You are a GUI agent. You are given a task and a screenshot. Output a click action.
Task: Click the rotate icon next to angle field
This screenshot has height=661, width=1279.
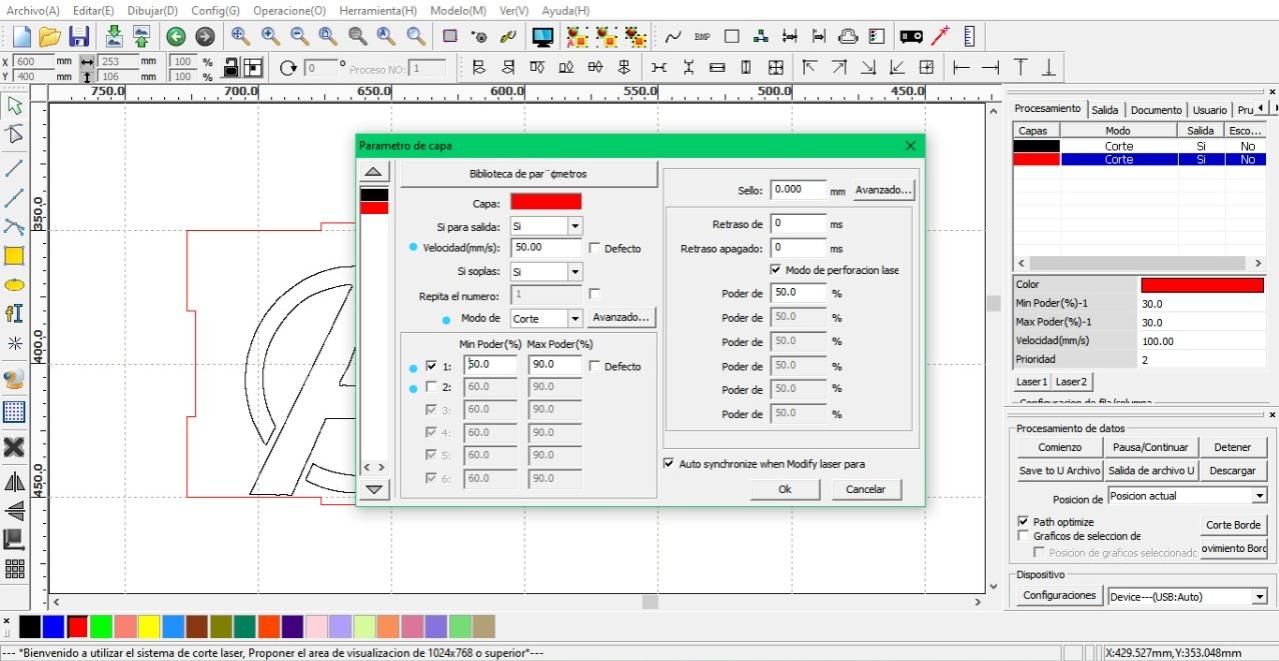click(289, 68)
